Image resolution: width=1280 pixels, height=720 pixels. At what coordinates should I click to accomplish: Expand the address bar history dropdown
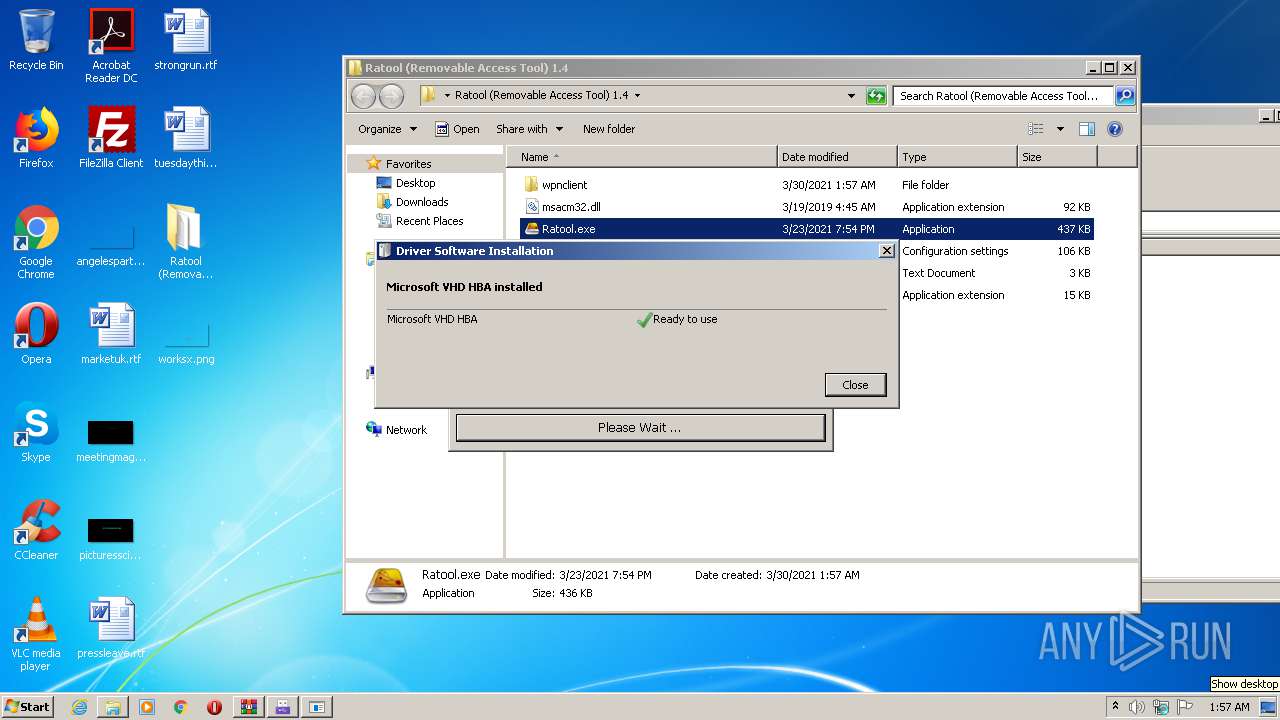click(851, 96)
